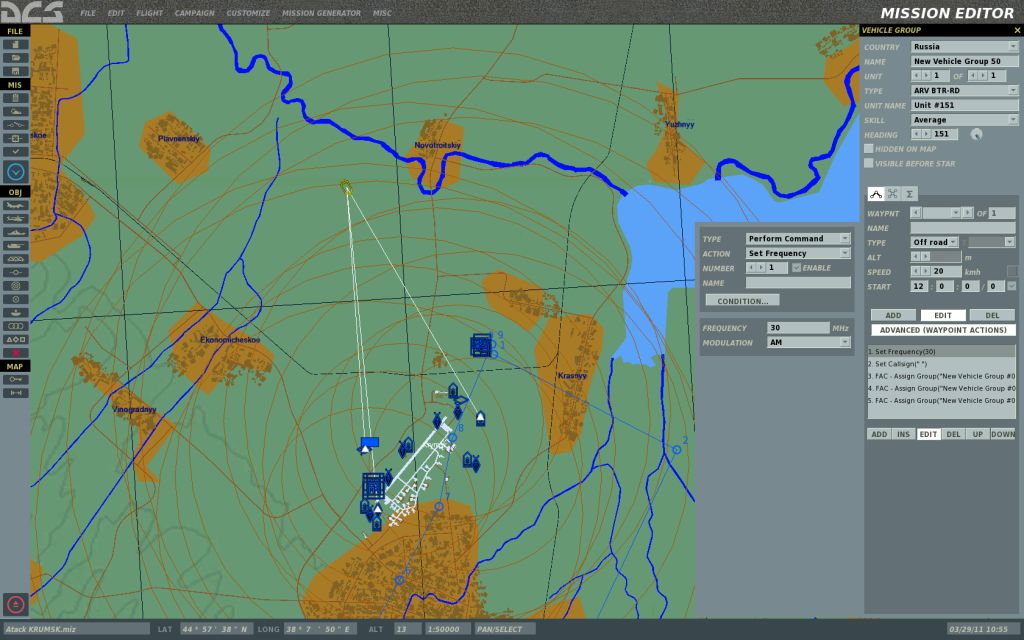1024x640 pixels.
Task: Click the first icon under MAP section
Action: 16,379
